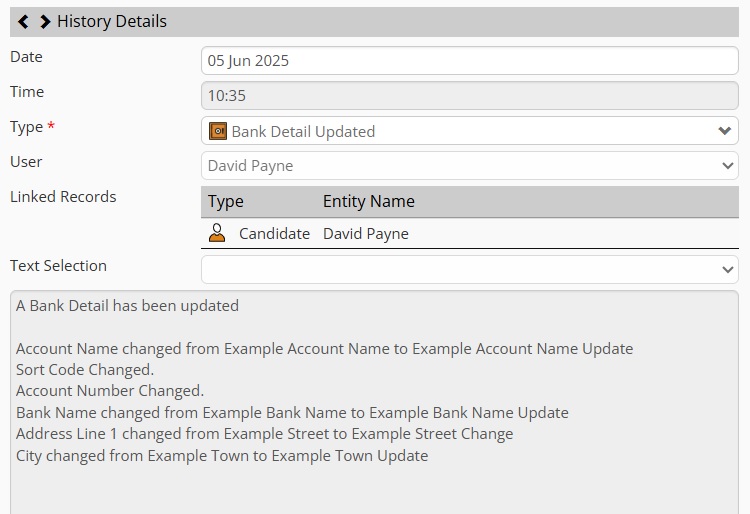Click the empty Text Selection combo box
Viewport: 750px width, 514px height.
pos(470,269)
